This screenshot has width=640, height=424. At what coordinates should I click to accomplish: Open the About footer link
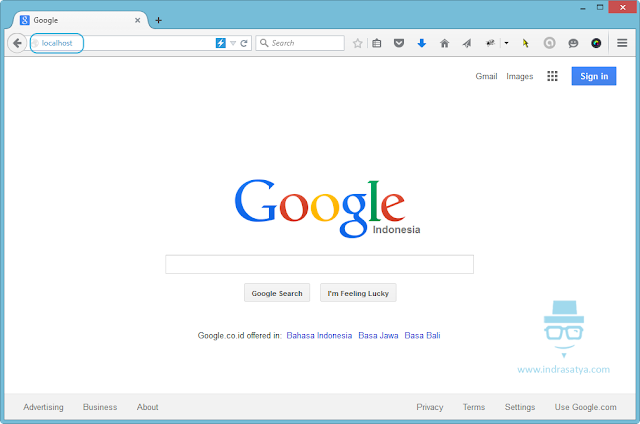click(147, 407)
